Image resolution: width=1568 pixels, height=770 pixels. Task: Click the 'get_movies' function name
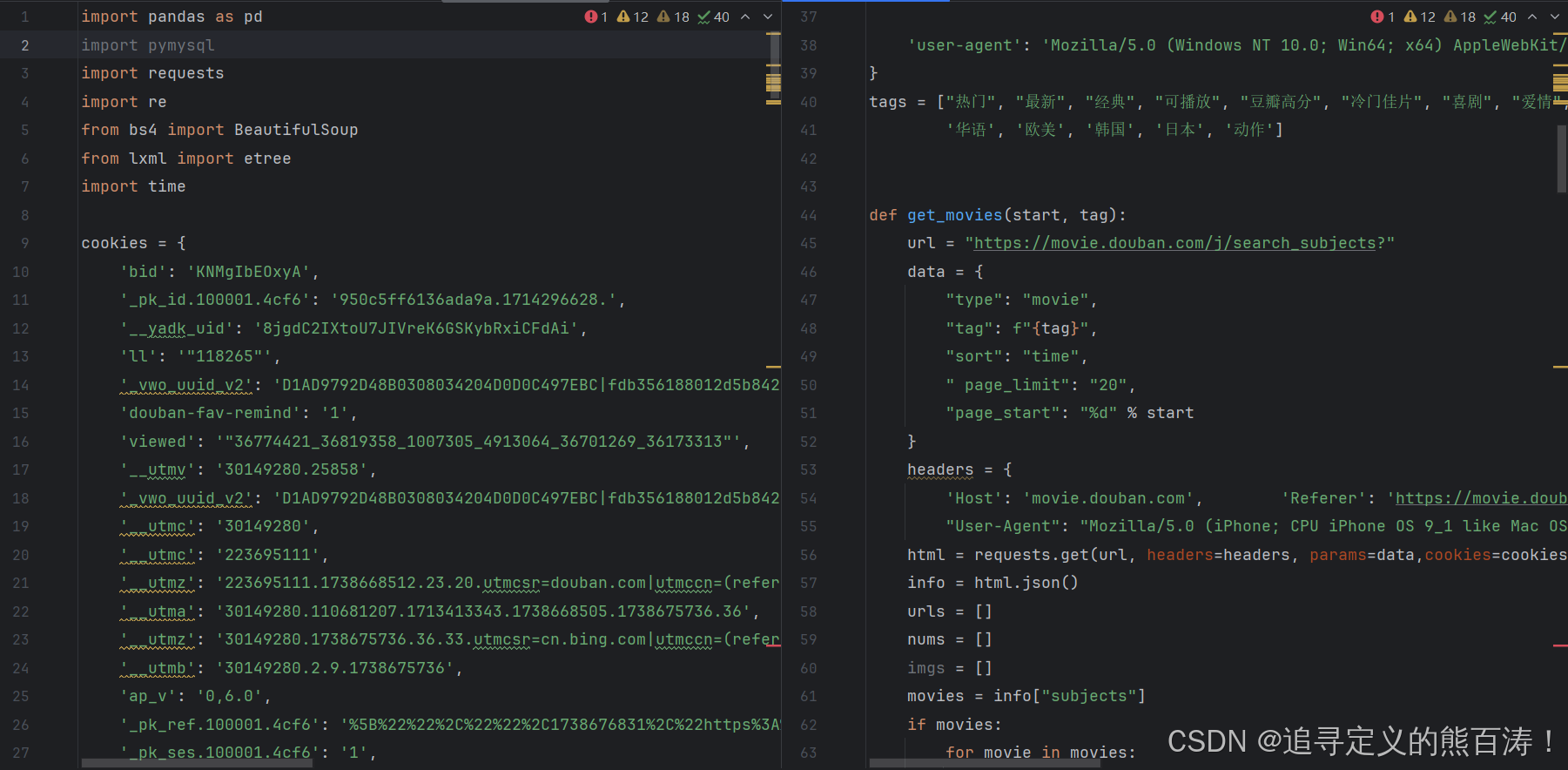coord(955,215)
